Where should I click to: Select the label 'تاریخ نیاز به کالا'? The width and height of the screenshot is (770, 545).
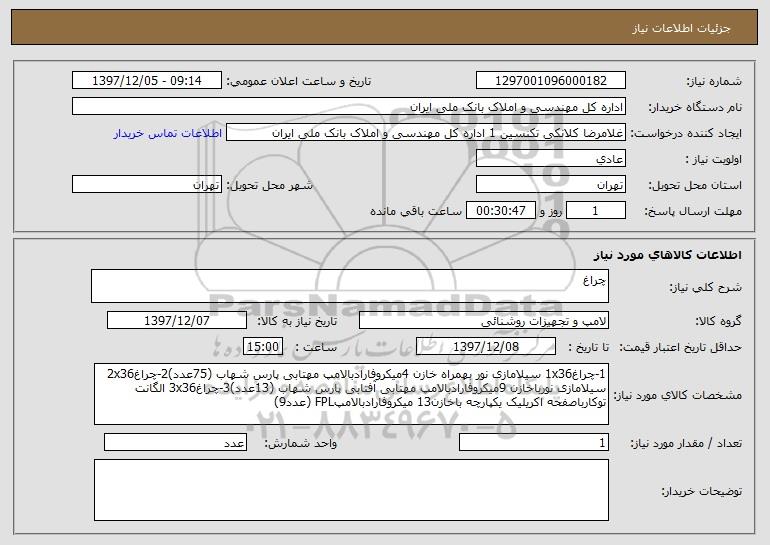click(x=297, y=322)
